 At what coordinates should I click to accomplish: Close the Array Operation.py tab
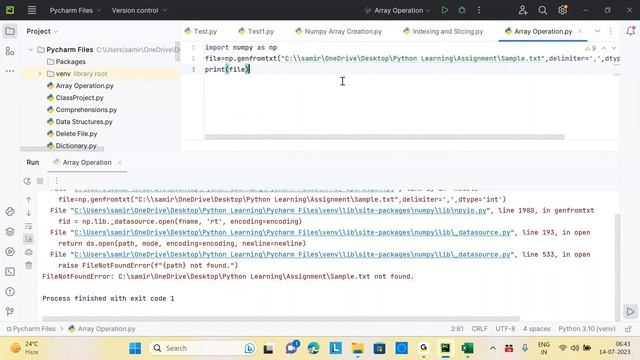580,31
